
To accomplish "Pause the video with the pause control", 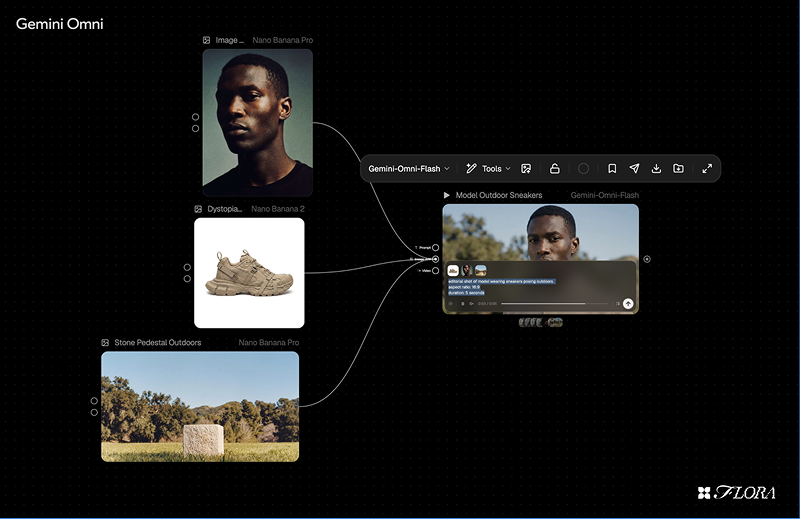I will pos(463,304).
